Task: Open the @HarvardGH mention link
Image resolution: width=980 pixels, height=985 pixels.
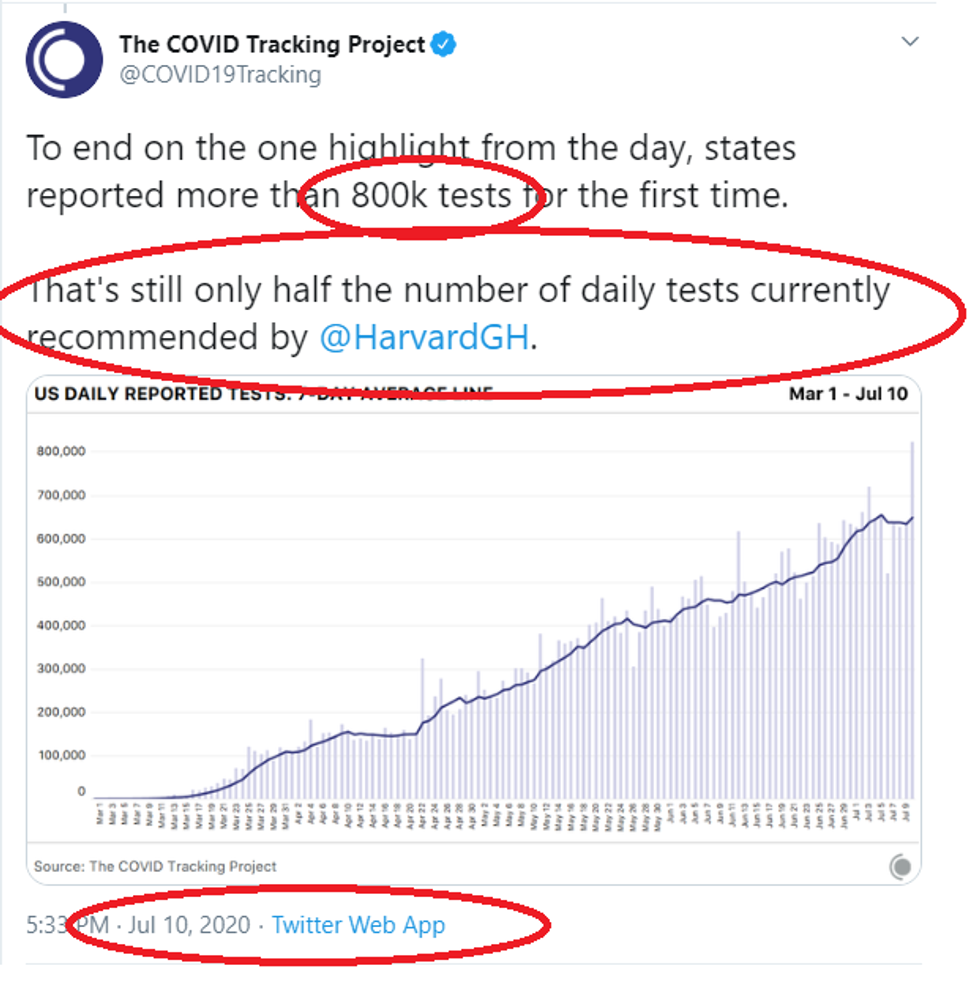Action: point(422,338)
